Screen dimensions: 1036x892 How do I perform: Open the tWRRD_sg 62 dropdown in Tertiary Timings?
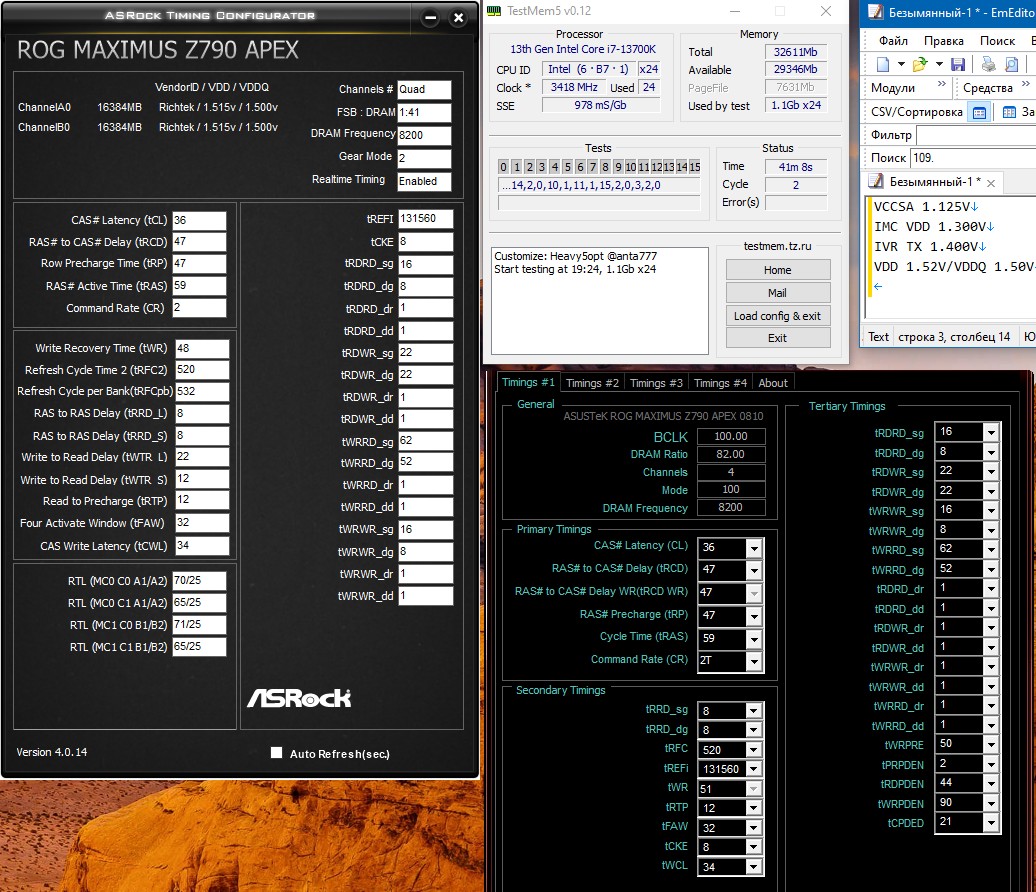[990, 550]
